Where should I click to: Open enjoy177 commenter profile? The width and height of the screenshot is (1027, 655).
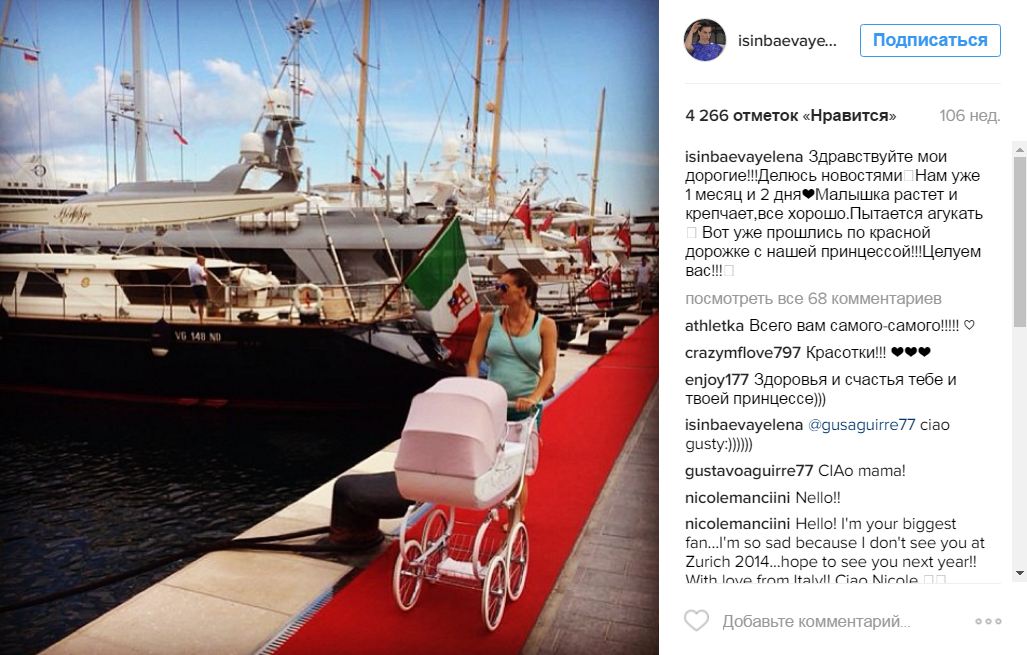click(x=717, y=380)
